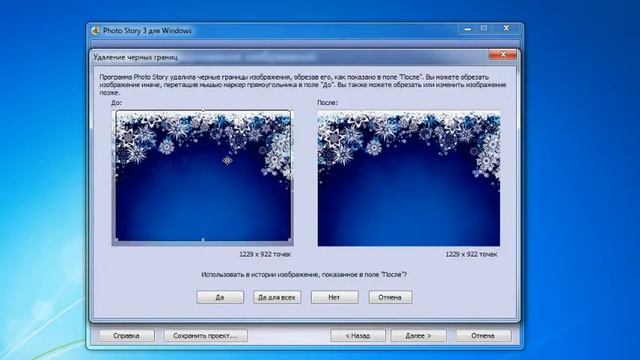Minimize the Photo Story 3 window

tap(468, 29)
